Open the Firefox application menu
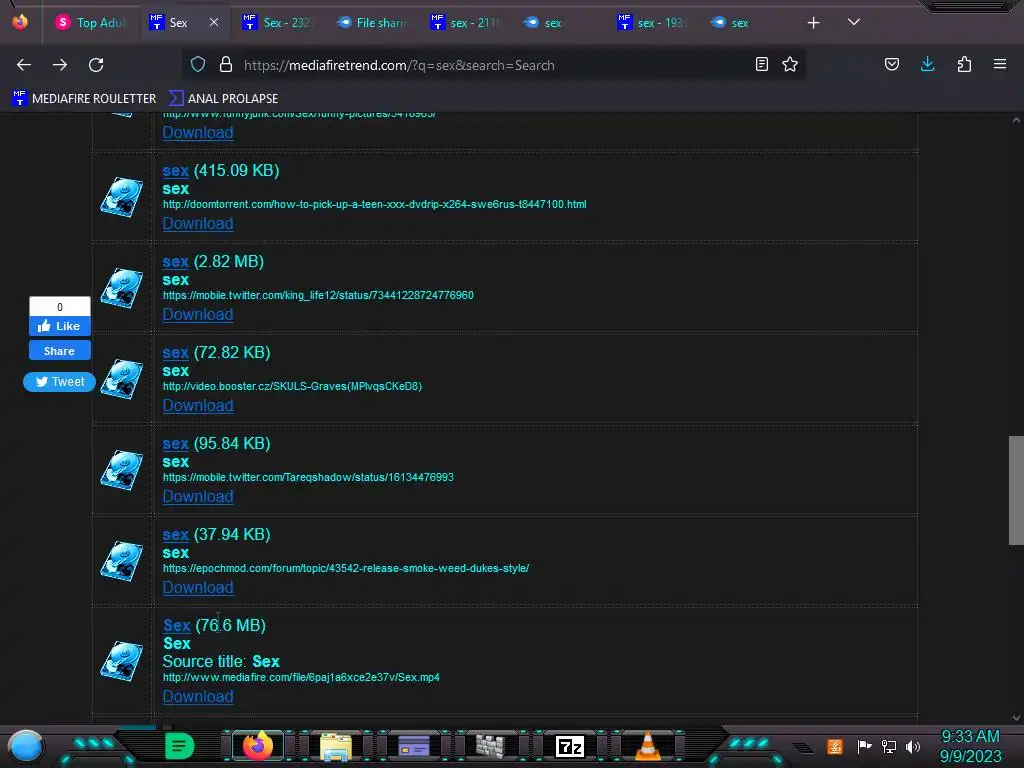Viewport: 1024px width, 768px height. pyautogui.click(x=1000, y=64)
